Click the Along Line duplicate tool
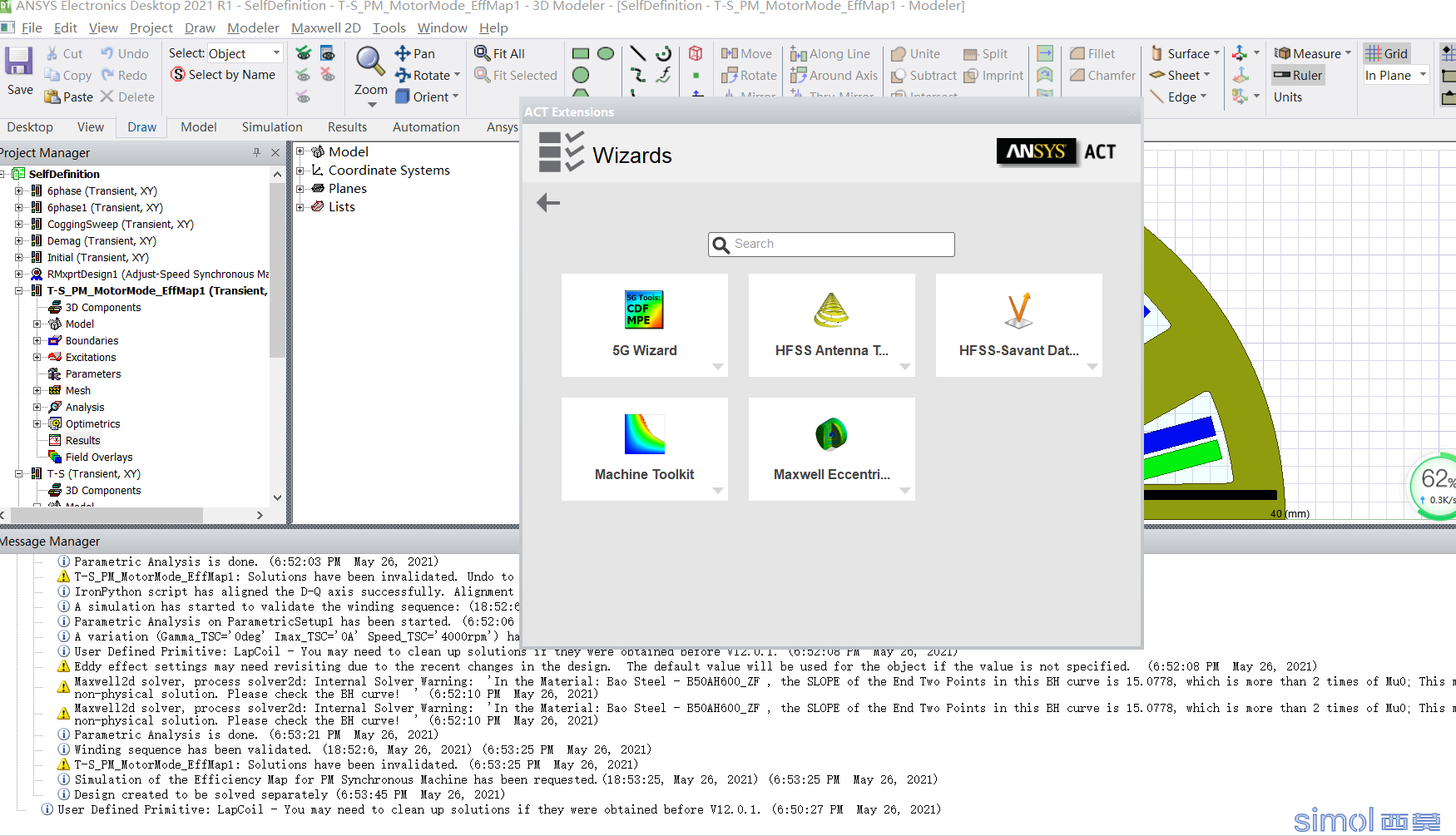 click(x=830, y=53)
